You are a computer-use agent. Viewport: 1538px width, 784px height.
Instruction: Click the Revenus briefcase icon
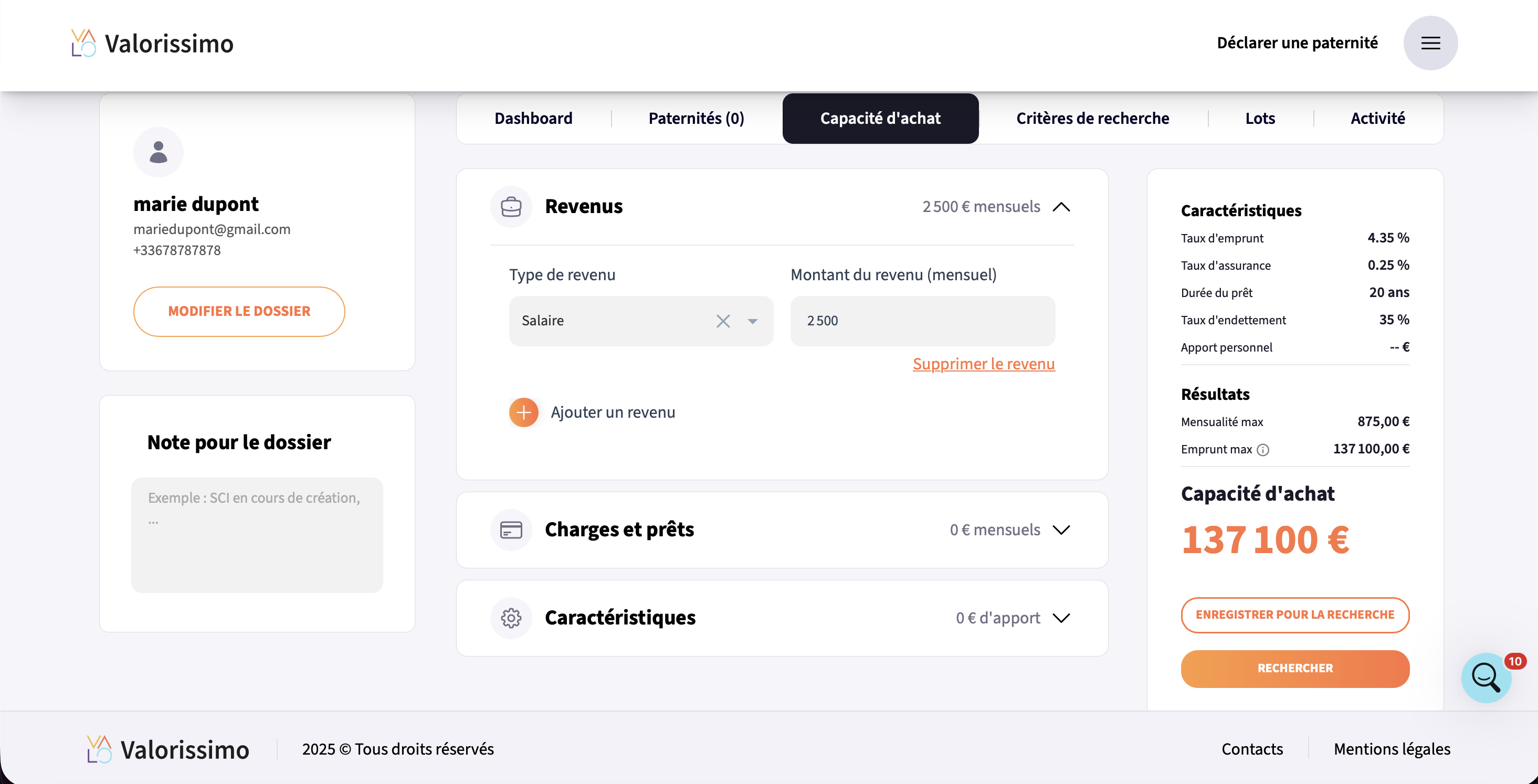pos(511,207)
